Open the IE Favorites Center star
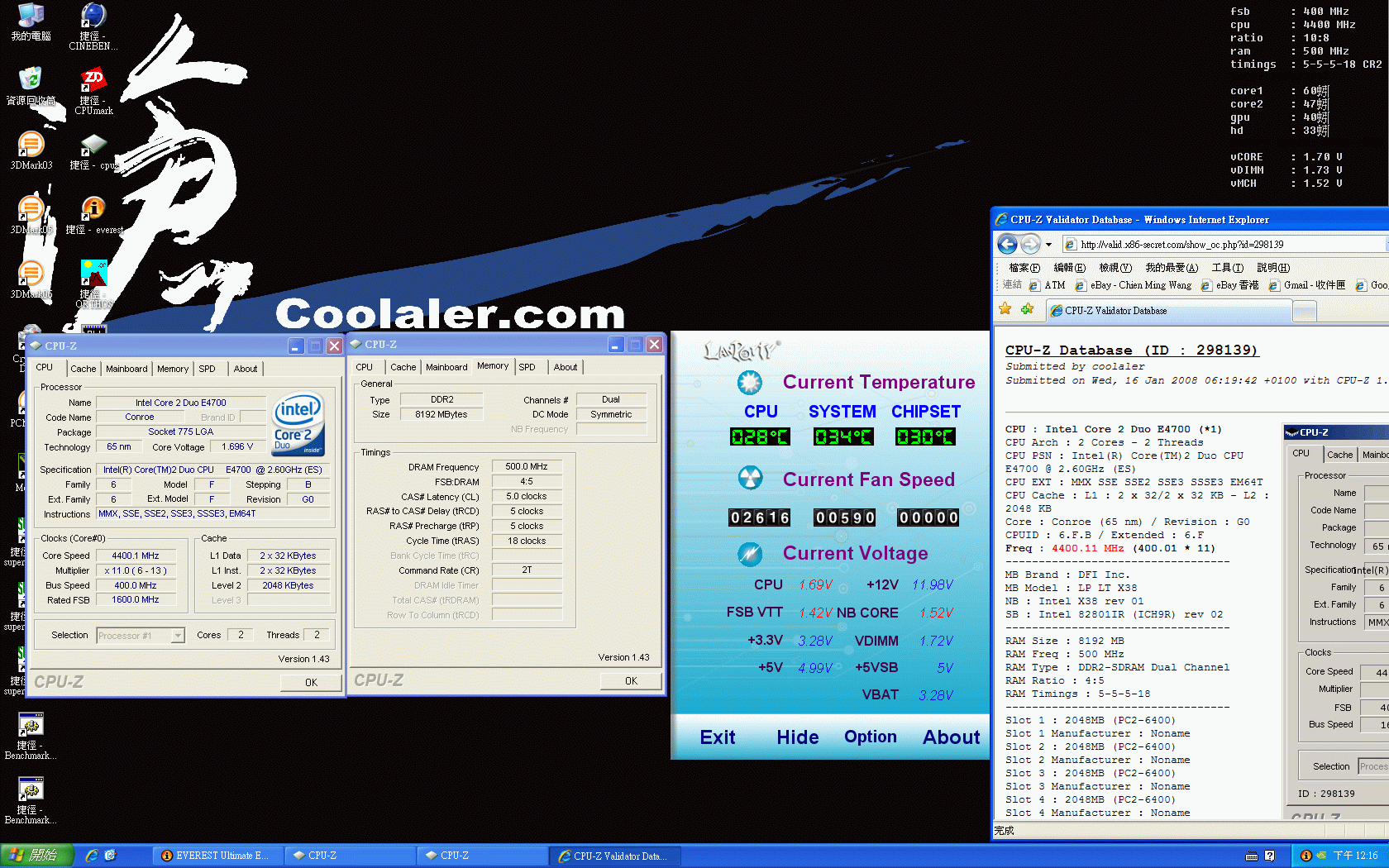The height and width of the screenshot is (868, 1389). [1005, 308]
